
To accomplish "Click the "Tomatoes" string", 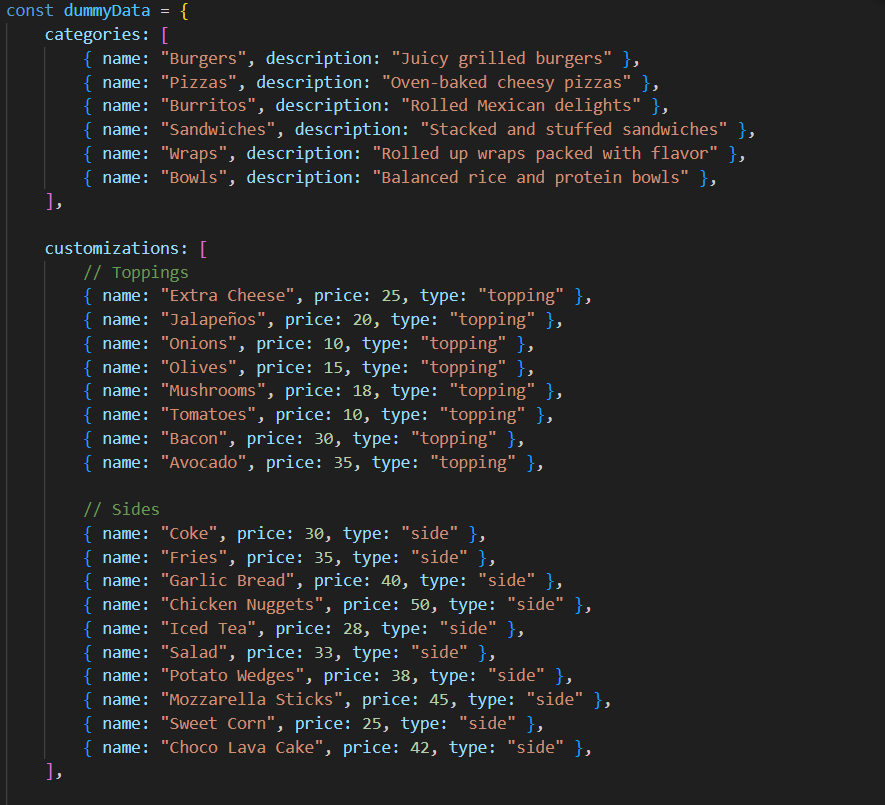I will point(208,415).
